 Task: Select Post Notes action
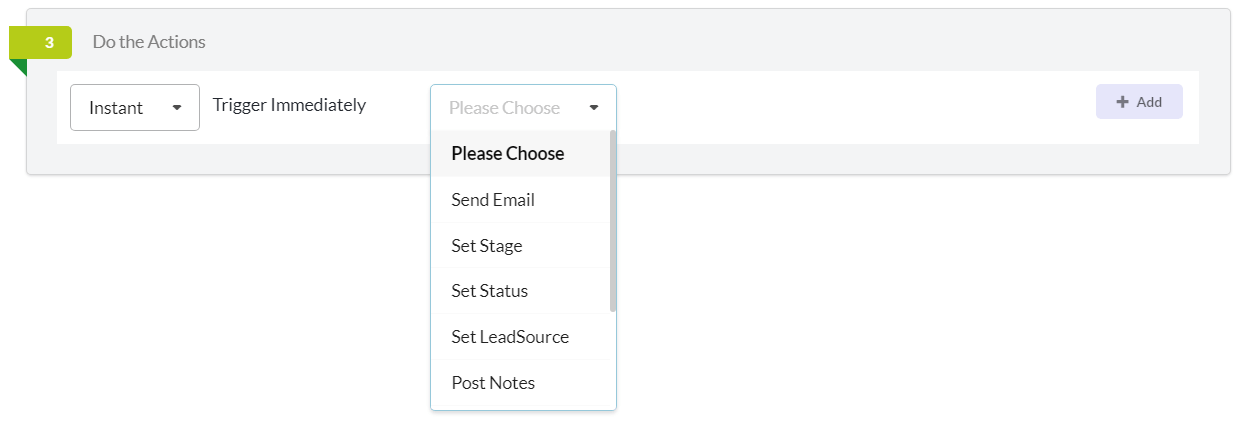click(x=520, y=383)
